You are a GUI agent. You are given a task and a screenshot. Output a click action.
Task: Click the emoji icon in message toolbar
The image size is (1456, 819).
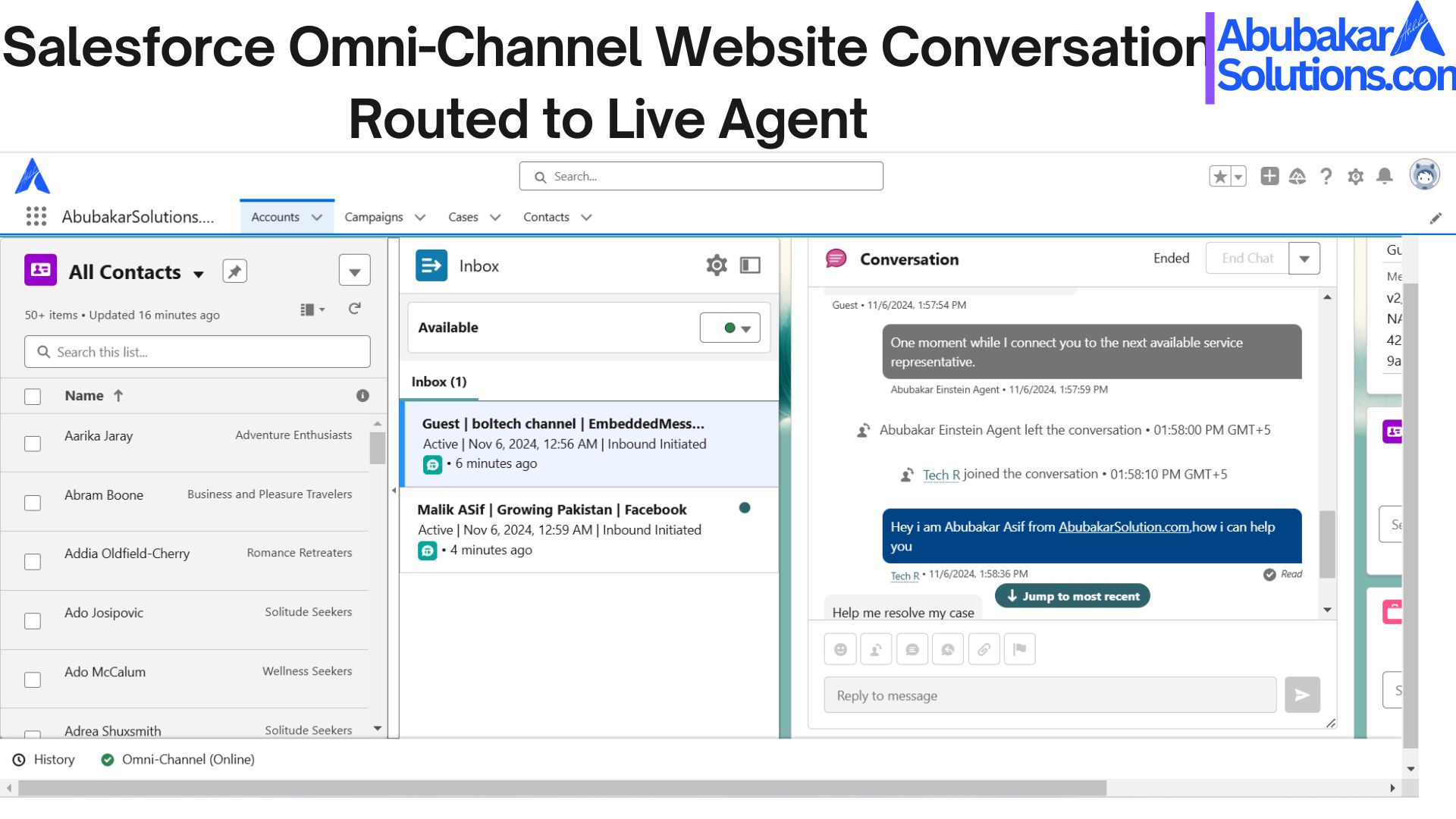pyautogui.click(x=840, y=650)
